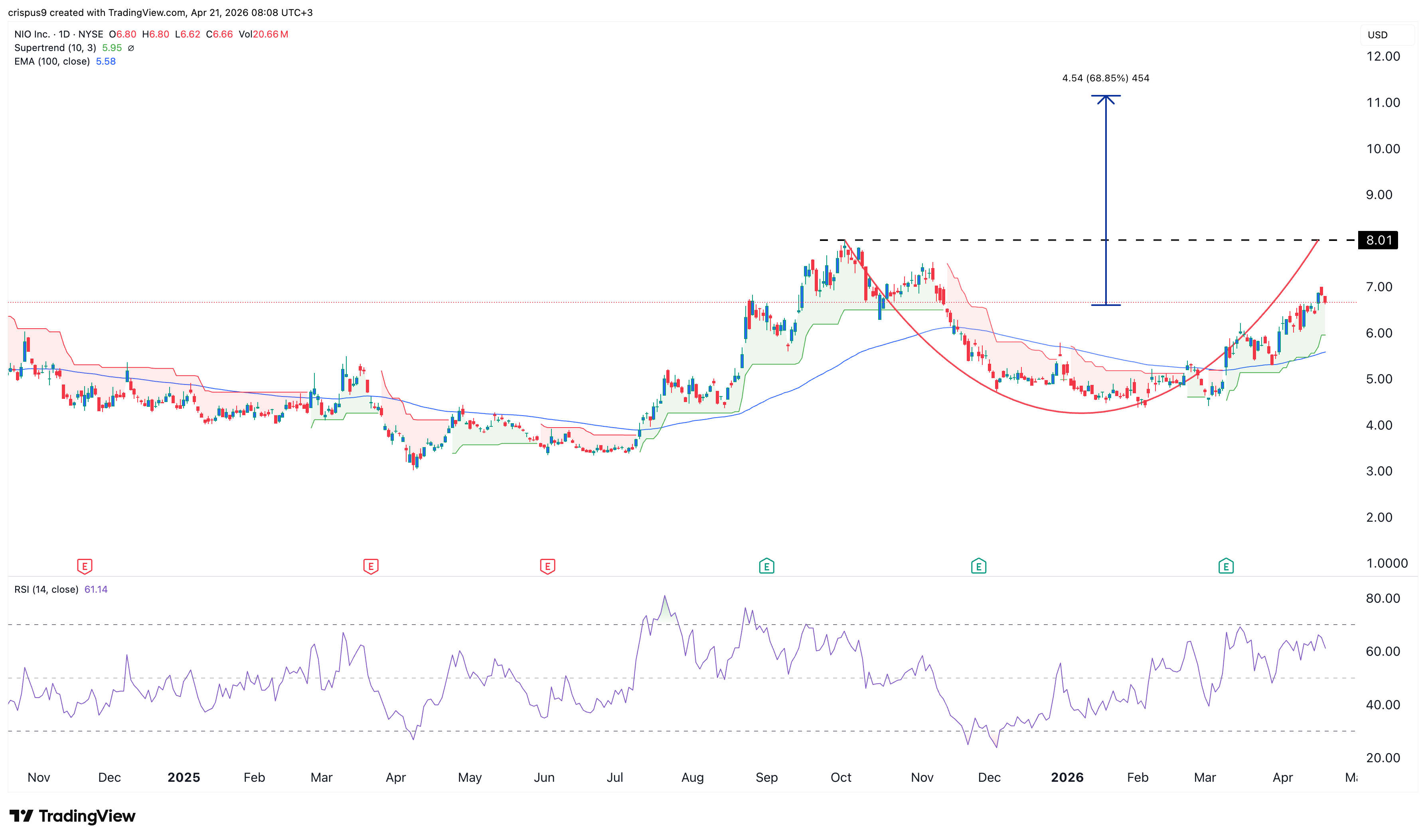Click the bold 2026 label on the date axis

tap(1067, 777)
